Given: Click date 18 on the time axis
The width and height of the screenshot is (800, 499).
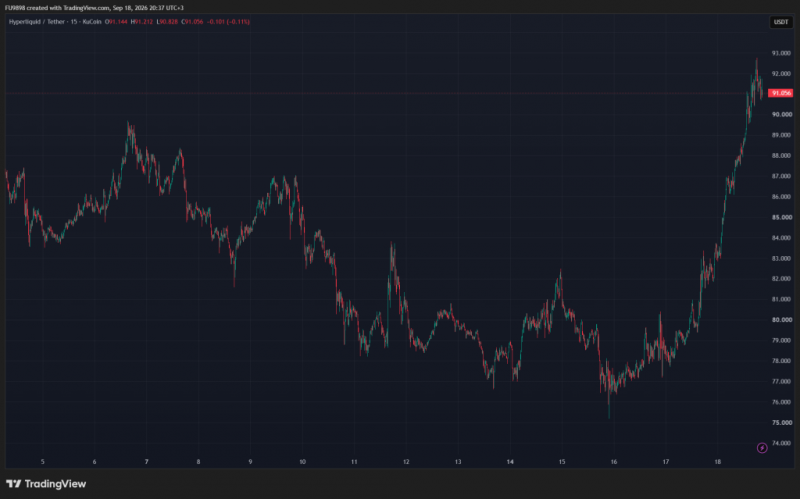Looking at the screenshot, I should [717, 462].
